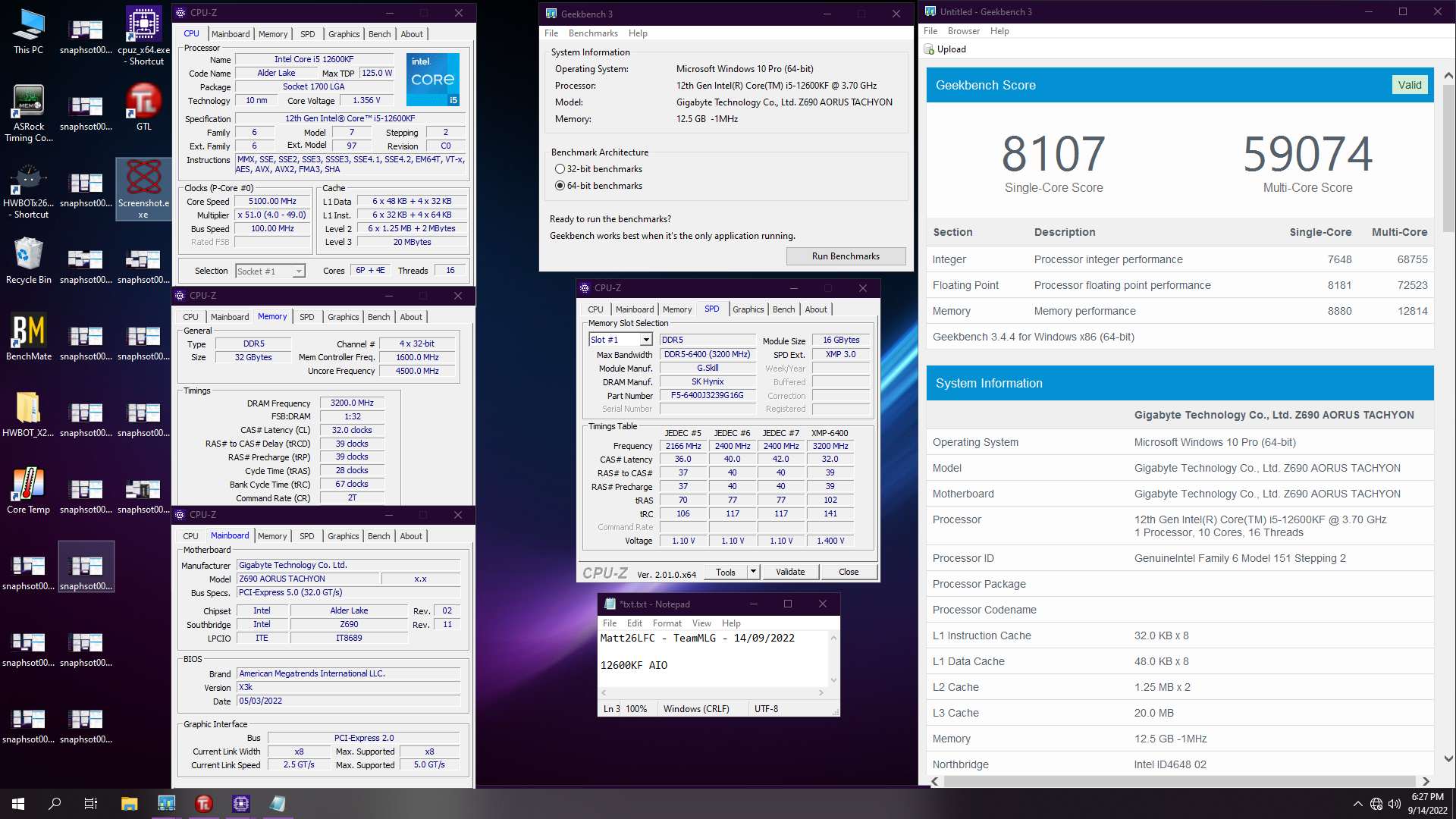Click XMP-6400 column header in Timings Table

[x=830, y=433]
